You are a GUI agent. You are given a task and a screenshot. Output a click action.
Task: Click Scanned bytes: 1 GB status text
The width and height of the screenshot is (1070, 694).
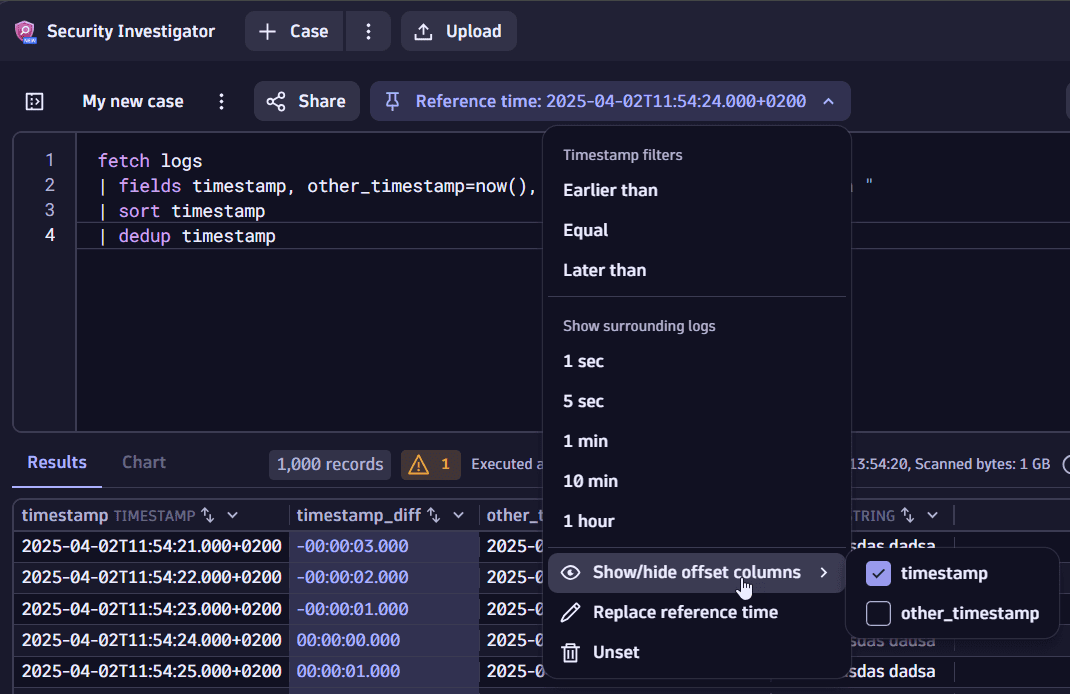point(983,465)
